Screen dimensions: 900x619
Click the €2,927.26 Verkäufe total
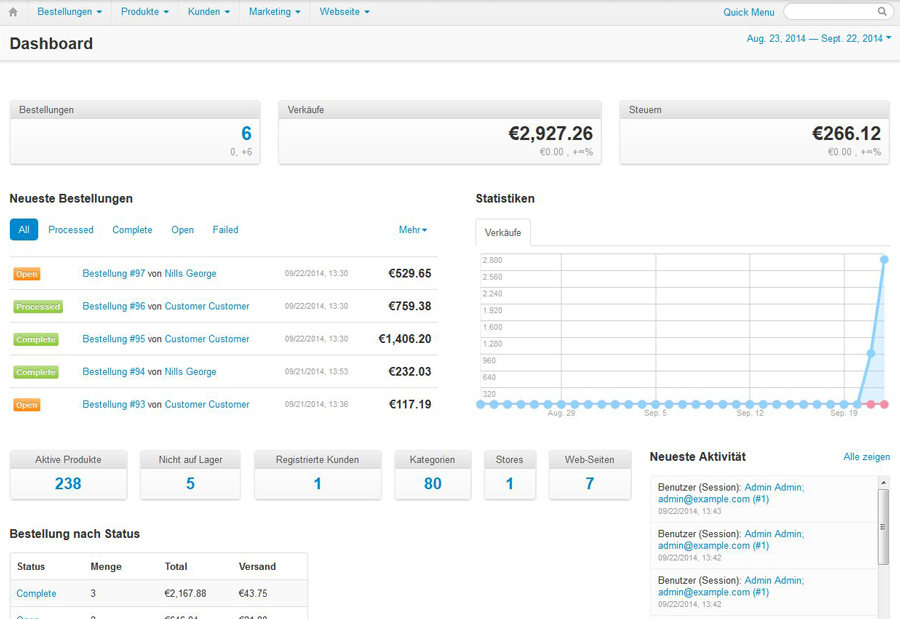coord(550,133)
